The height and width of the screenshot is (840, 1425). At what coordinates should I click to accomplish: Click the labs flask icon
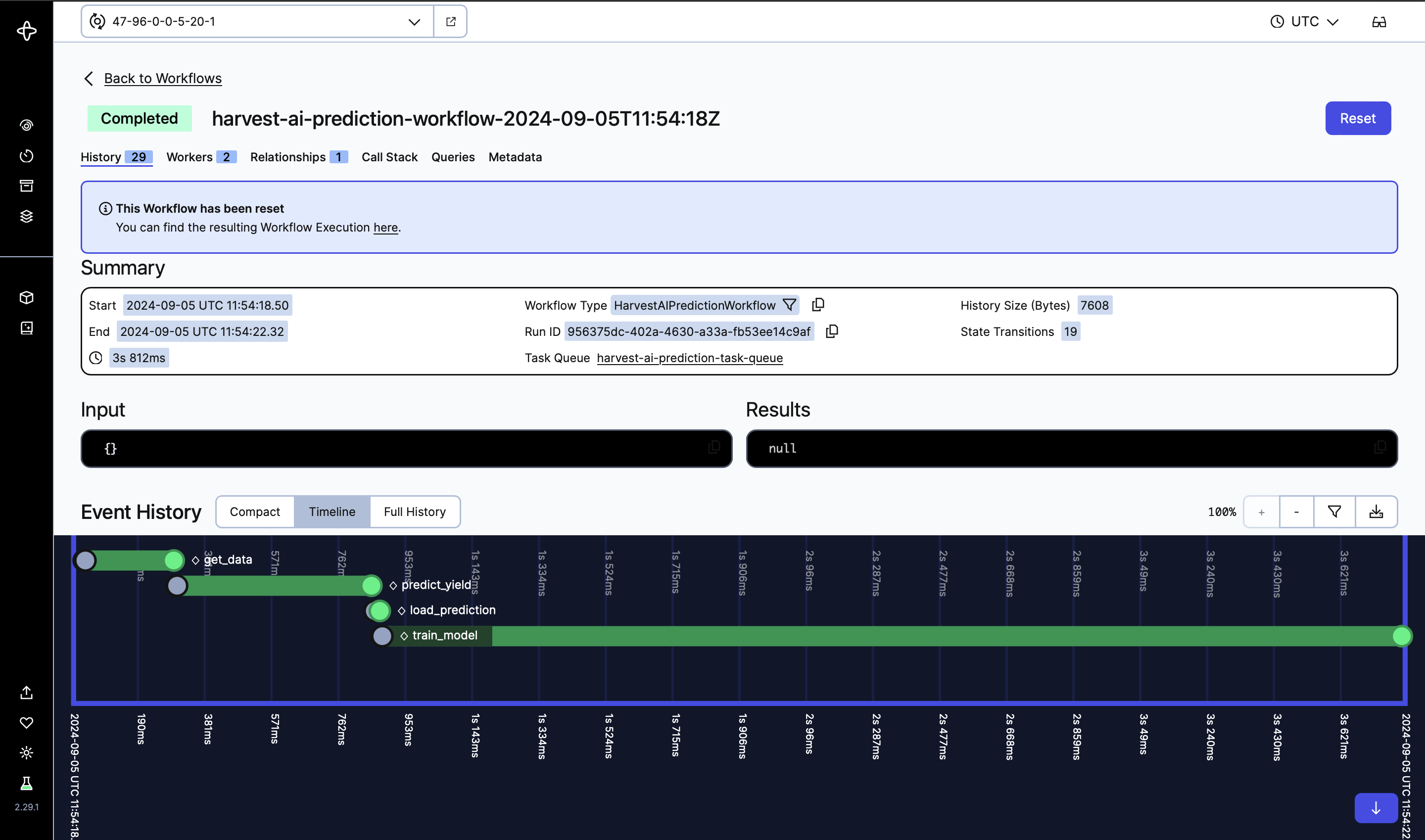click(x=27, y=783)
